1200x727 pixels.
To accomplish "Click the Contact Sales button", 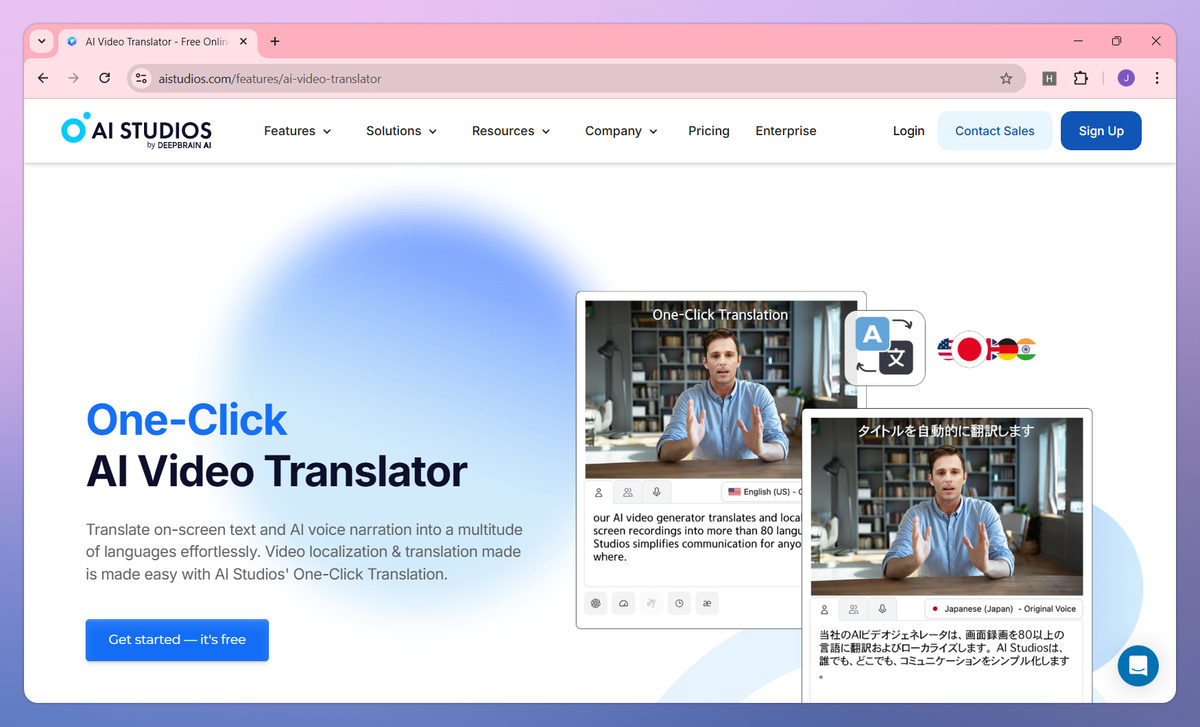I will tap(995, 131).
